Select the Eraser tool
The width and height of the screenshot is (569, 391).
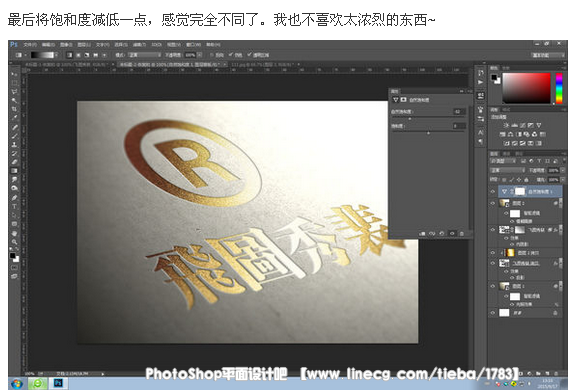[x=14, y=162]
